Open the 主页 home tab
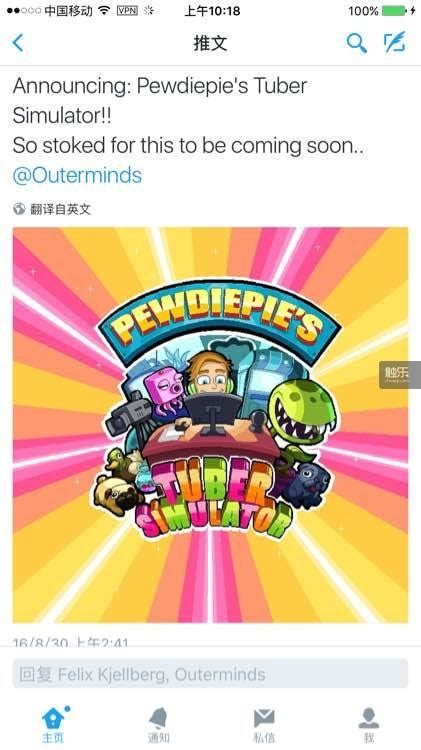This screenshot has height=750, width=421. [53, 724]
